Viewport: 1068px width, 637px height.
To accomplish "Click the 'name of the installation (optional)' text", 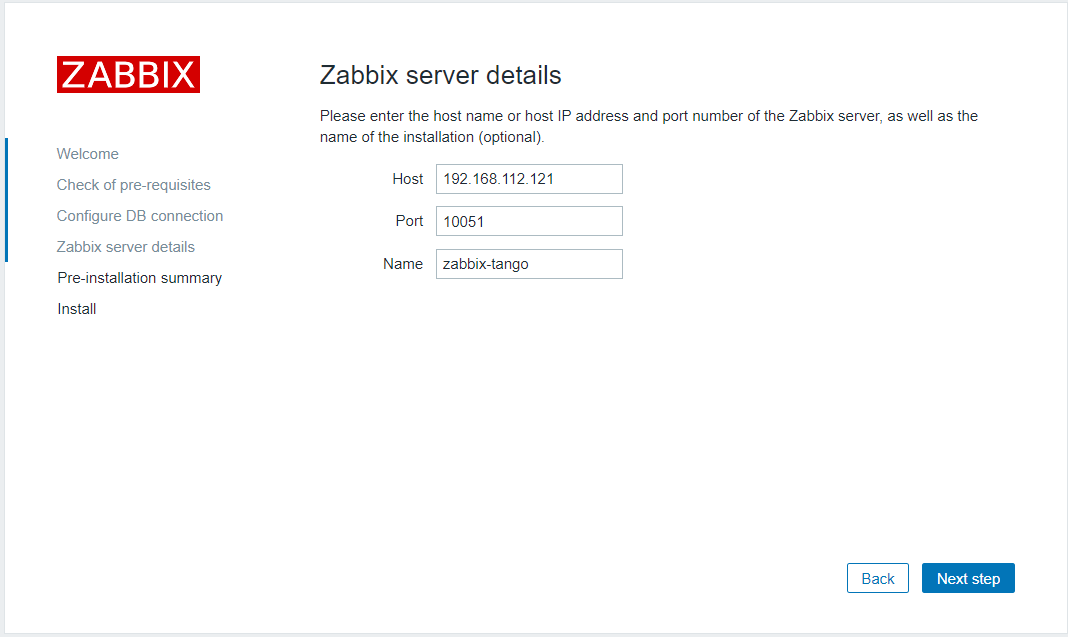I will click(x=432, y=136).
